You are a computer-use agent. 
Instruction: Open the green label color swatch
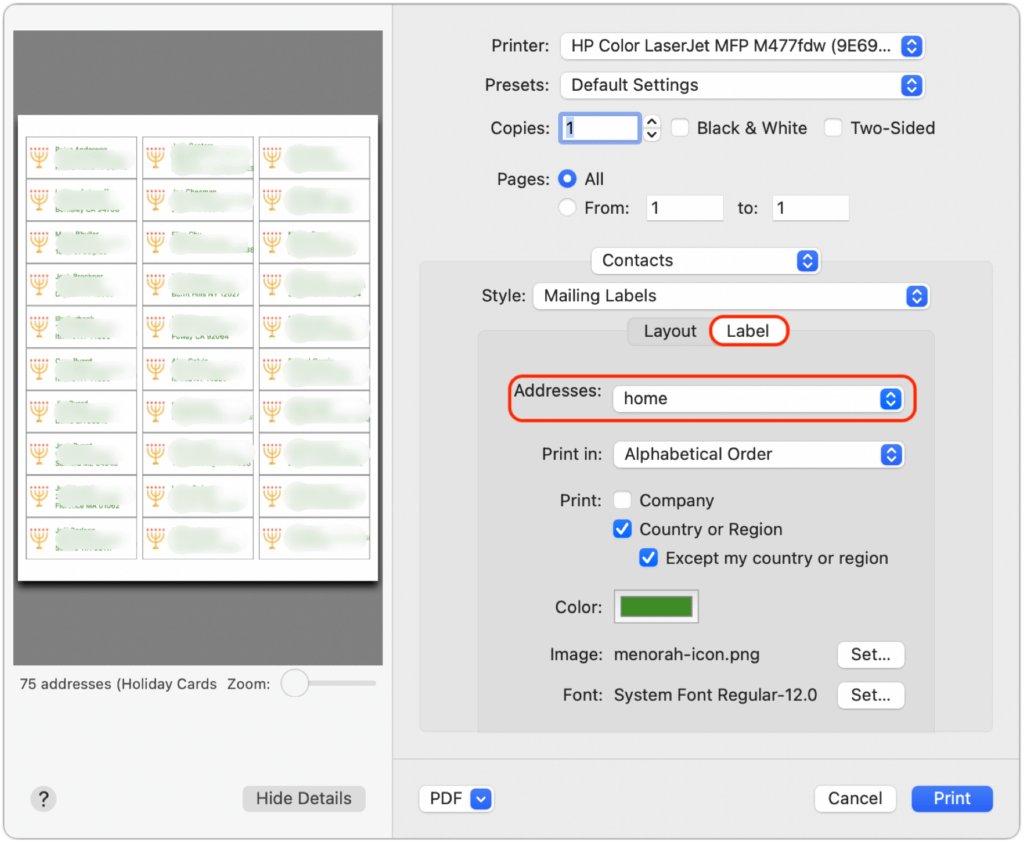(656, 607)
